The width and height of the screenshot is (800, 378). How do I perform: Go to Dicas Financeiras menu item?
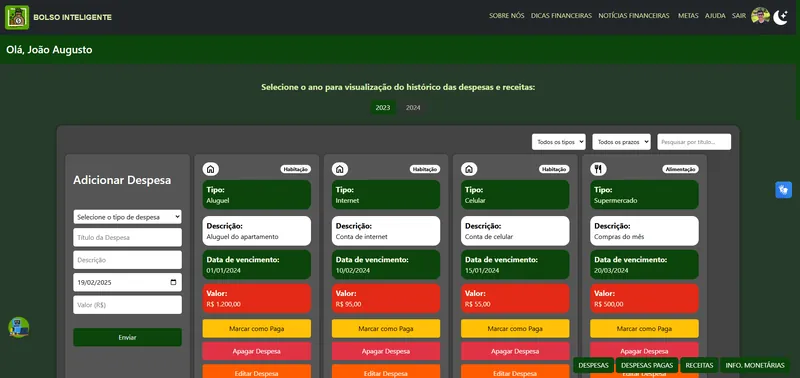point(561,16)
